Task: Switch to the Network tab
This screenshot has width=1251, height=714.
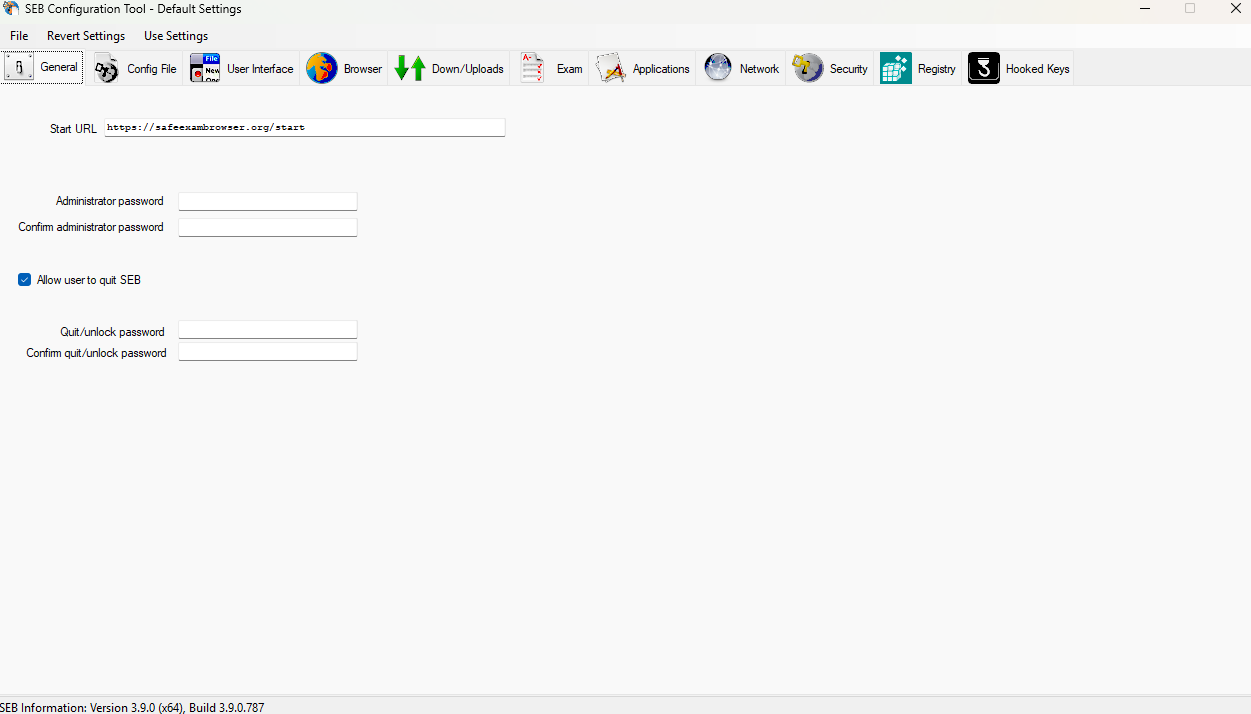Action: pyautogui.click(x=742, y=68)
